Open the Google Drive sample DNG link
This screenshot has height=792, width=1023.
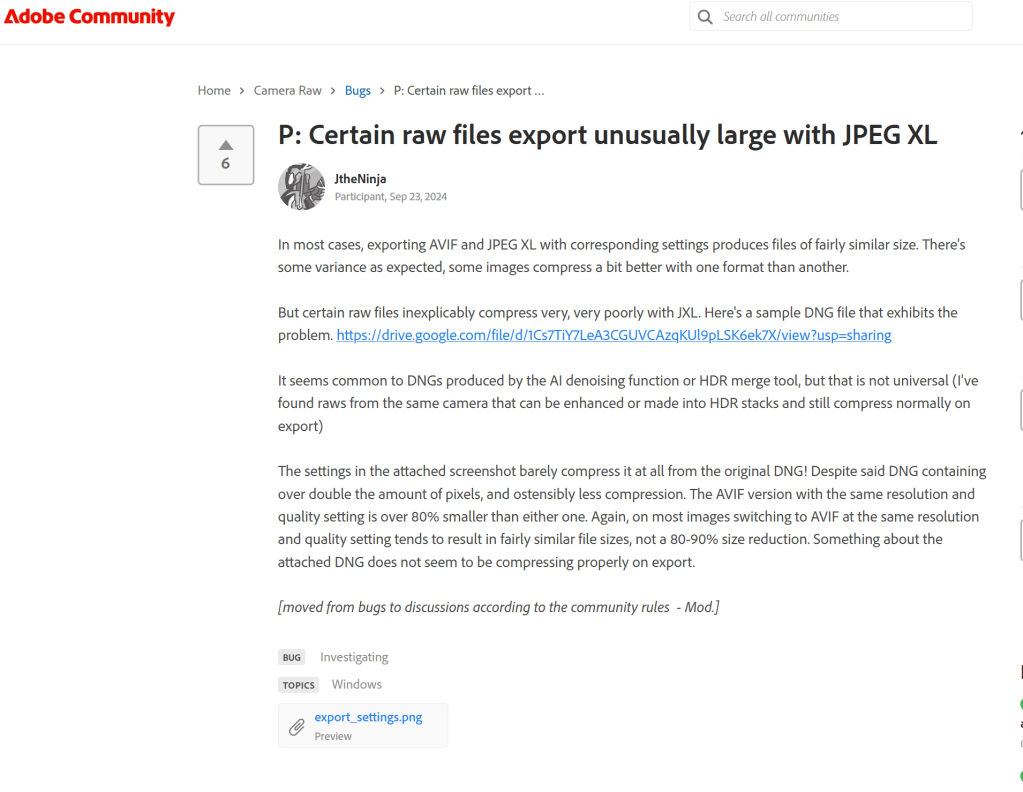(x=613, y=335)
